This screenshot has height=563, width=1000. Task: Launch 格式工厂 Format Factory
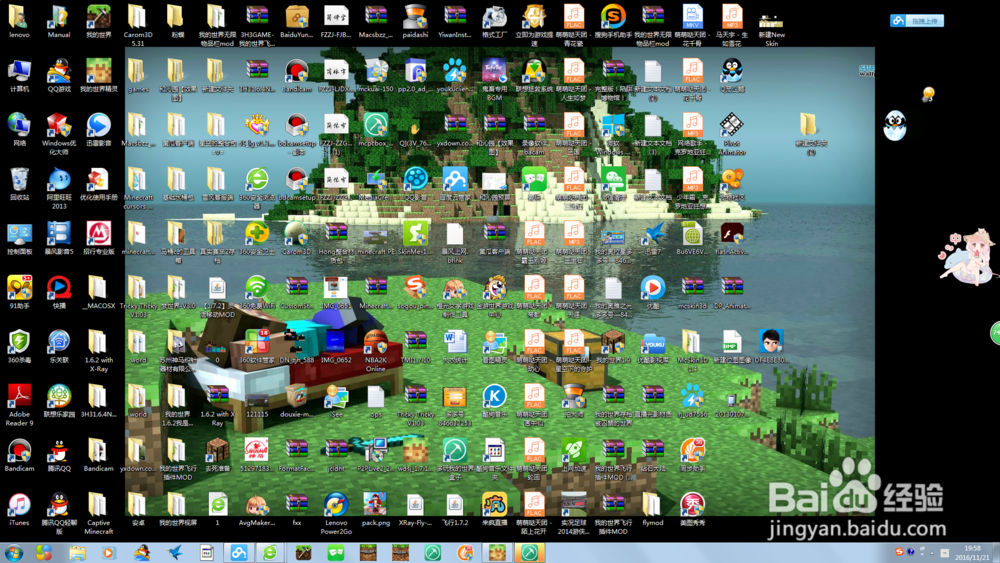(x=494, y=17)
